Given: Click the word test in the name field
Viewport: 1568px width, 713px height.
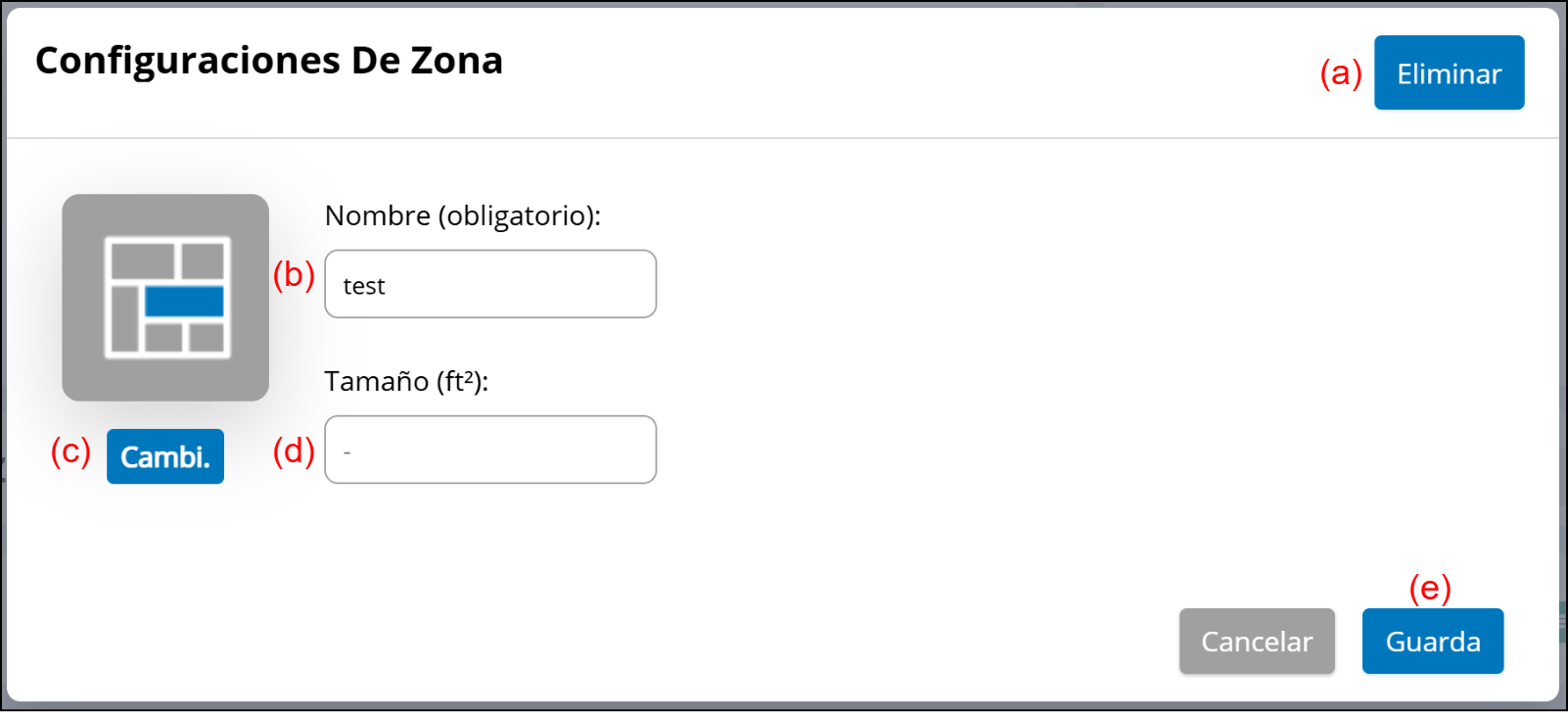Looking at the screenshot, I should coord(364,286).
